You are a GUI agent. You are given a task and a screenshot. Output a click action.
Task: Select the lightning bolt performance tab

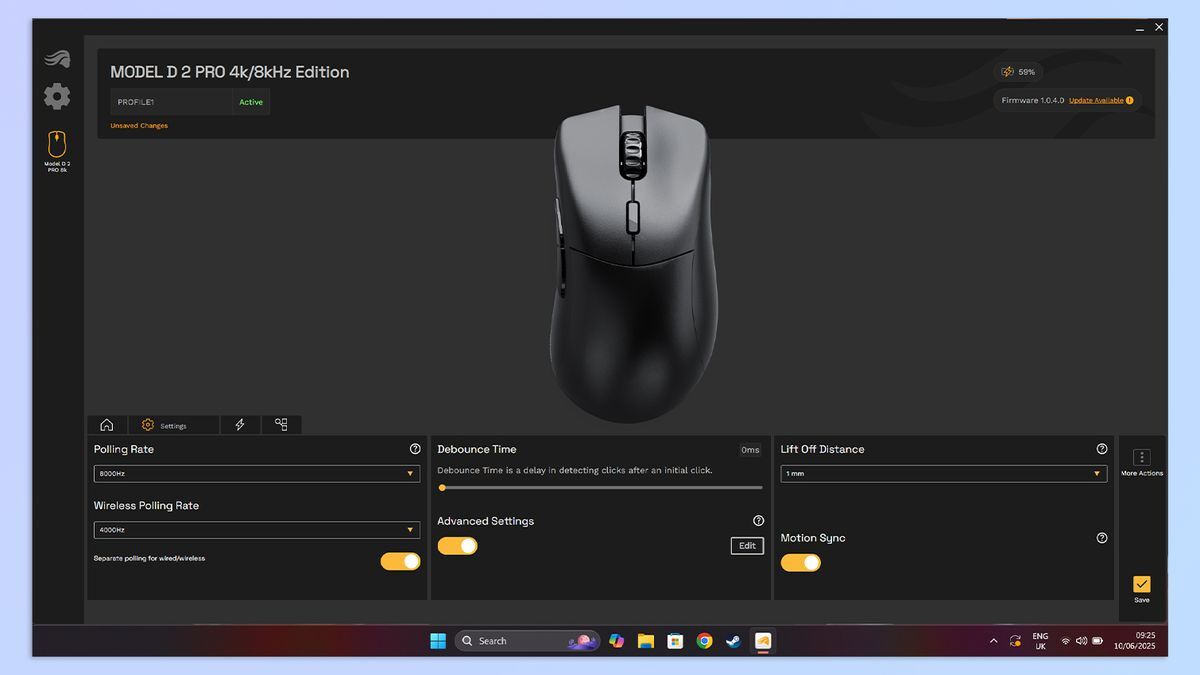point(240,424)
